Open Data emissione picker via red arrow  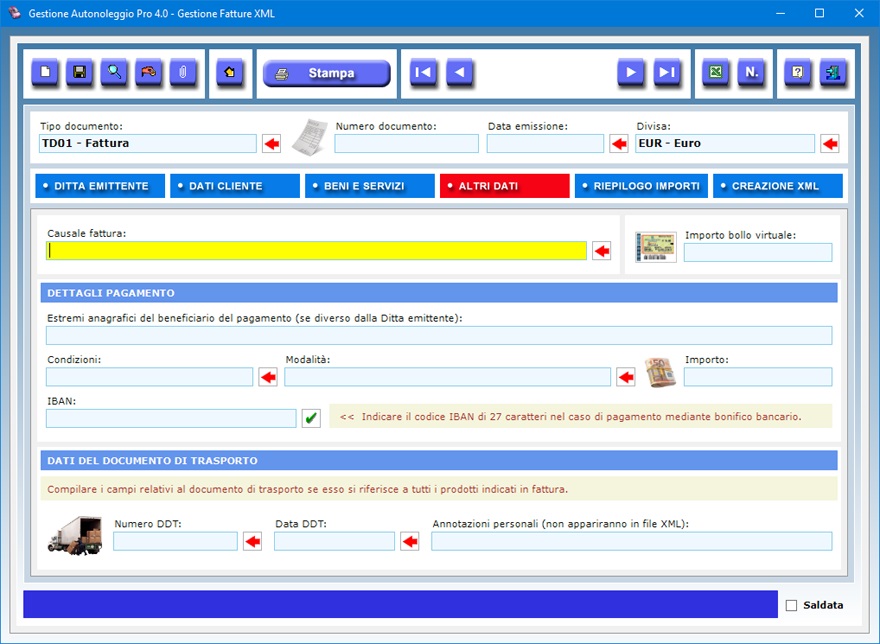(619, 144)
